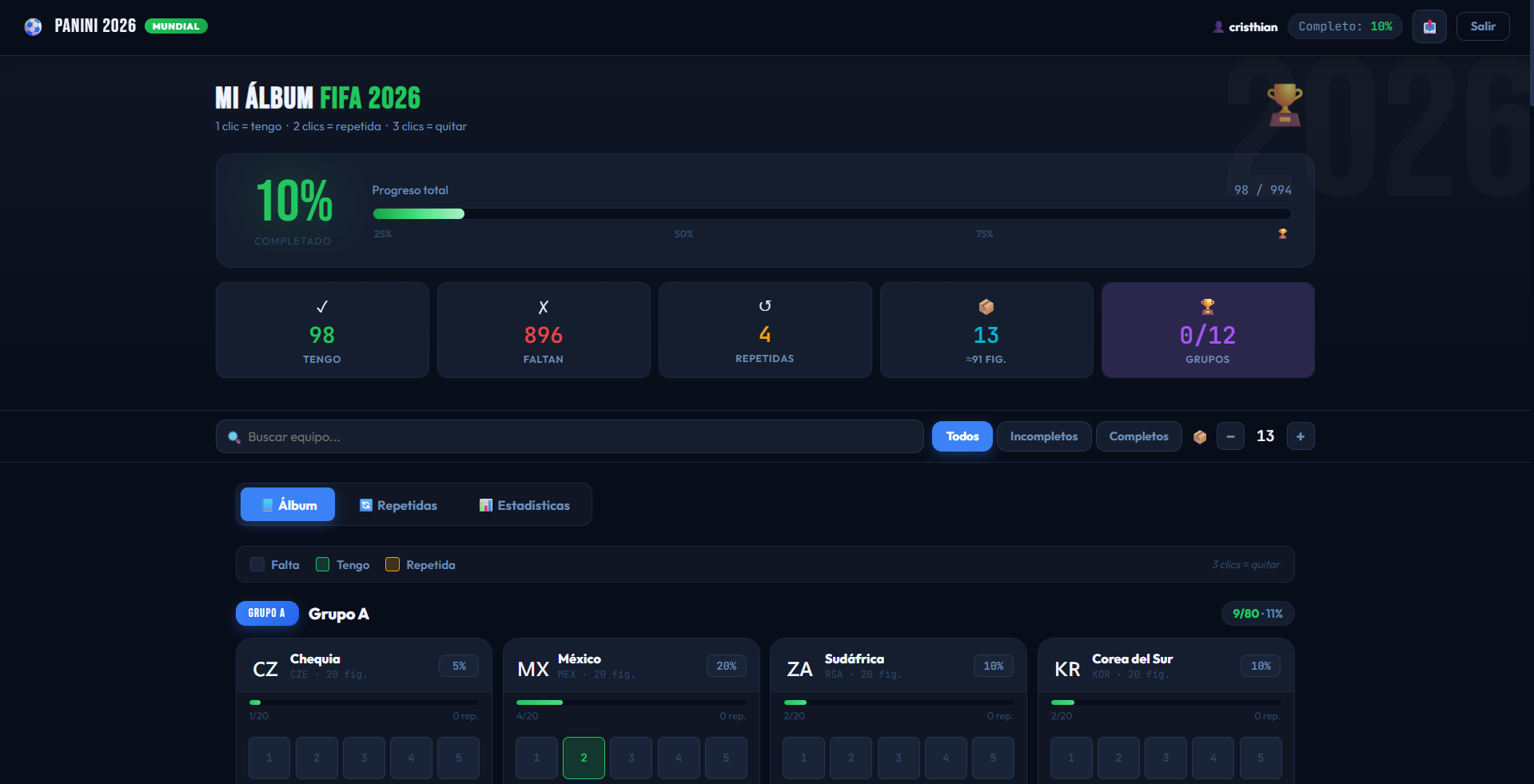The width and height of the screenshot is (1534, 784).
Task: Toggle Sudáfrica sticker 5
Action: (993, 758)
